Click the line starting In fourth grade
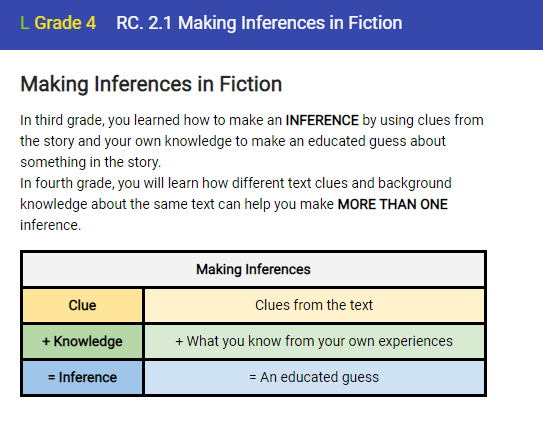This screenshot has width=543, height=432. 236,183
